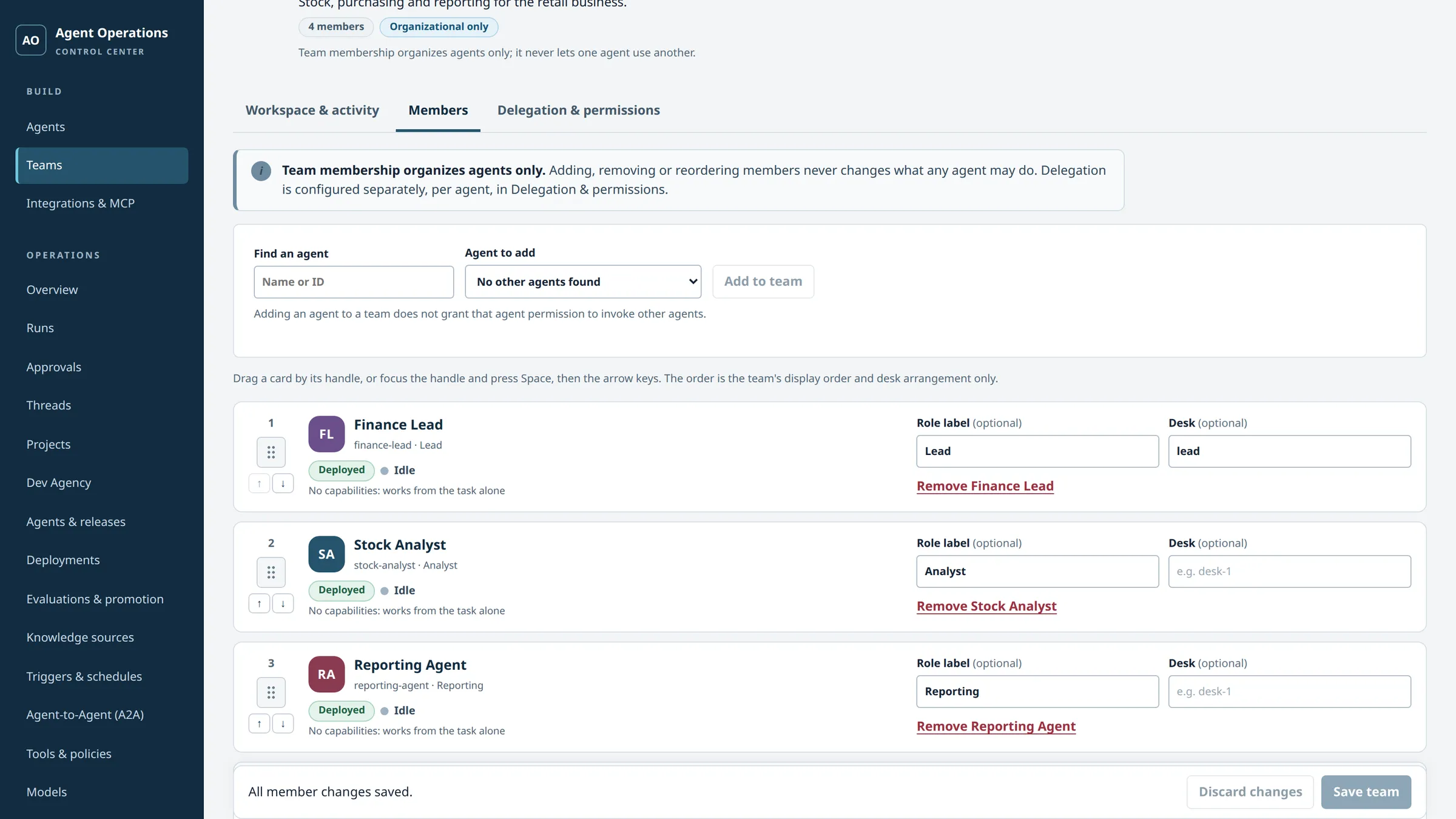
Task: Click the Organizational only badge
Action: (x=439, y=27)
